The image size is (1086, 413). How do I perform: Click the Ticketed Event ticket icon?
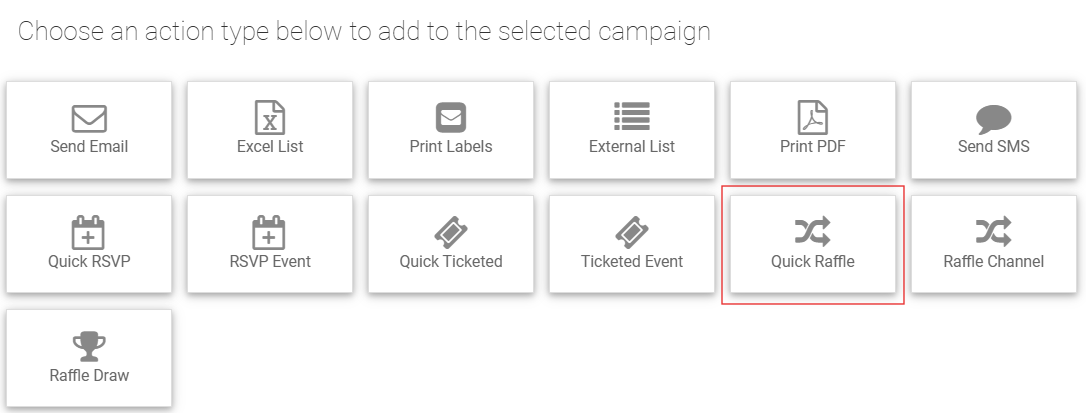[632, 232]
